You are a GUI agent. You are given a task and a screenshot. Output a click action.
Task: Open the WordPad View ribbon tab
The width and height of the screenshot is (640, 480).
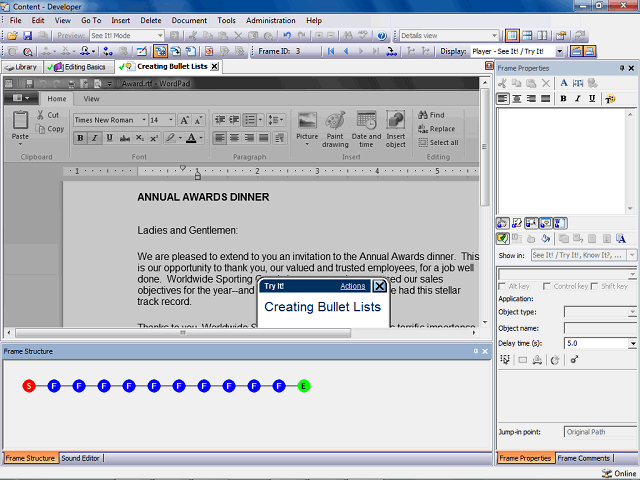[x=91, y=99]
